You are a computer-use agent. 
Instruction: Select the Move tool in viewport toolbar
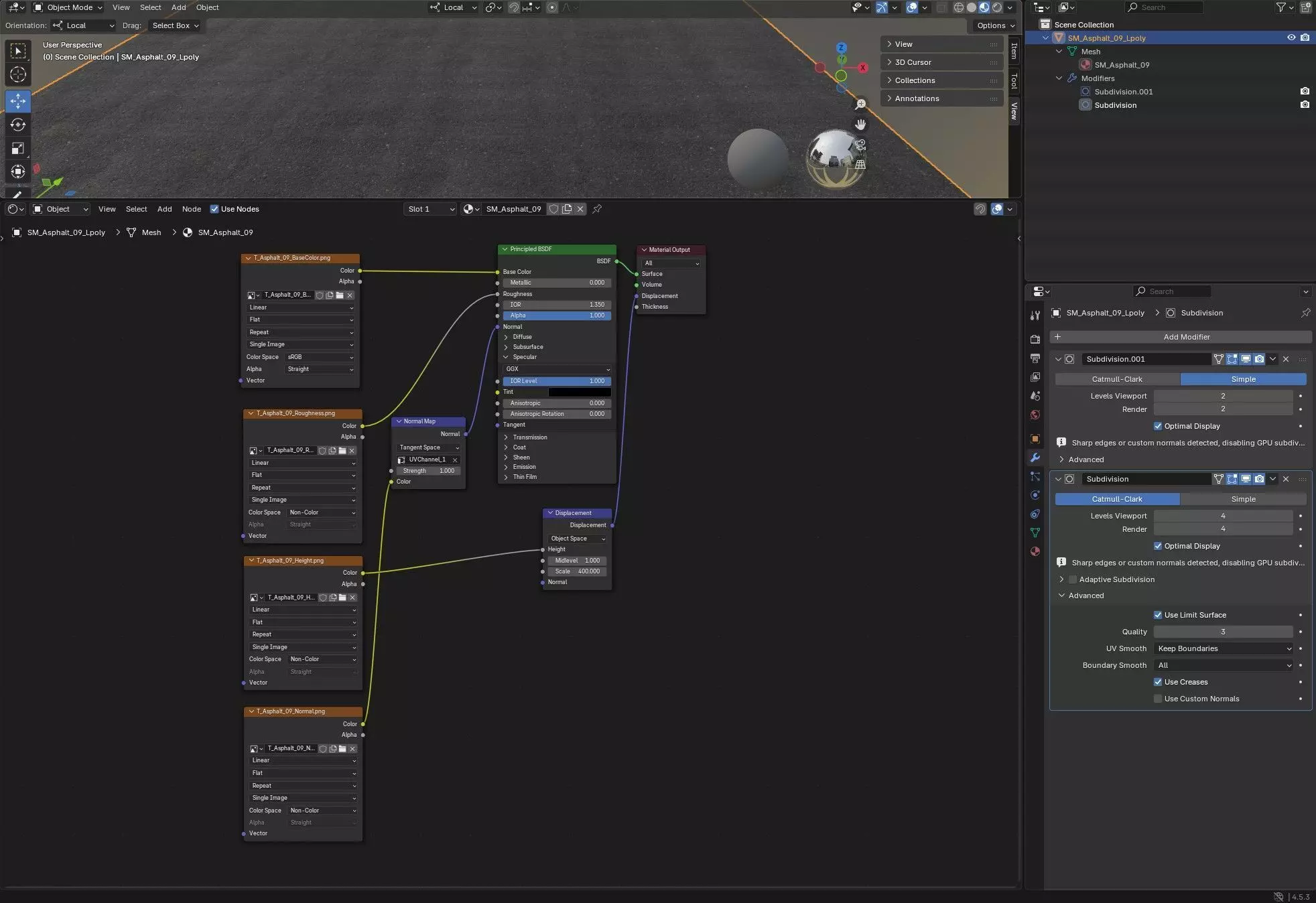18,101
